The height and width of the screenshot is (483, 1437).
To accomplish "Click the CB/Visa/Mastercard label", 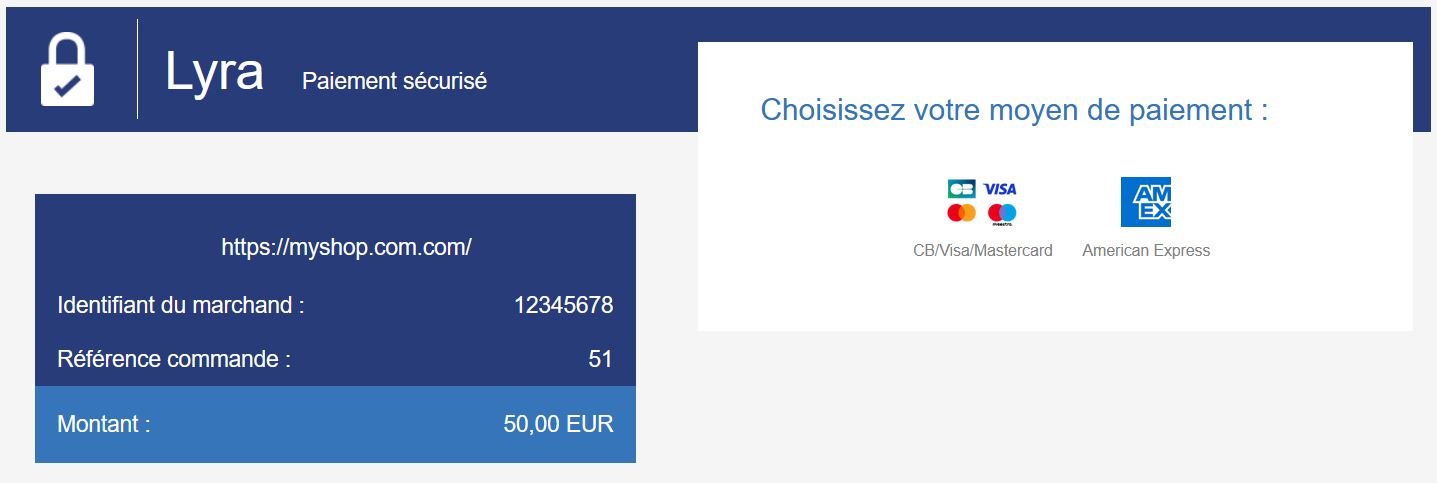I will click(x=983, y=251).
